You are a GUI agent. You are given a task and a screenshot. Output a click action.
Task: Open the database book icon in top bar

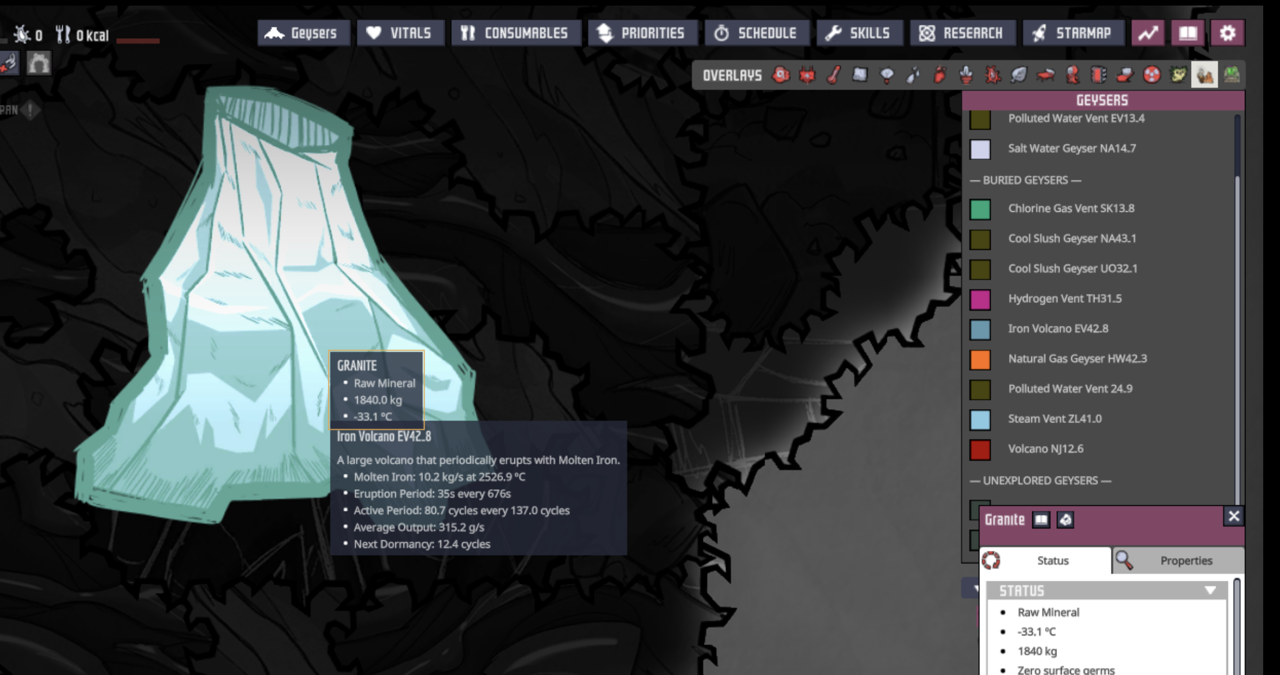coord(1187,33)
